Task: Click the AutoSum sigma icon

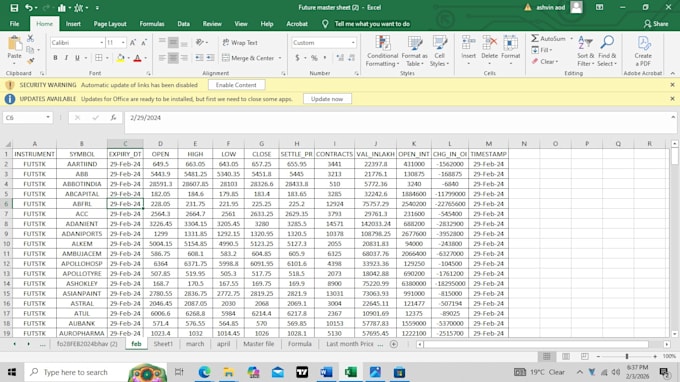Action: [535, 39]
